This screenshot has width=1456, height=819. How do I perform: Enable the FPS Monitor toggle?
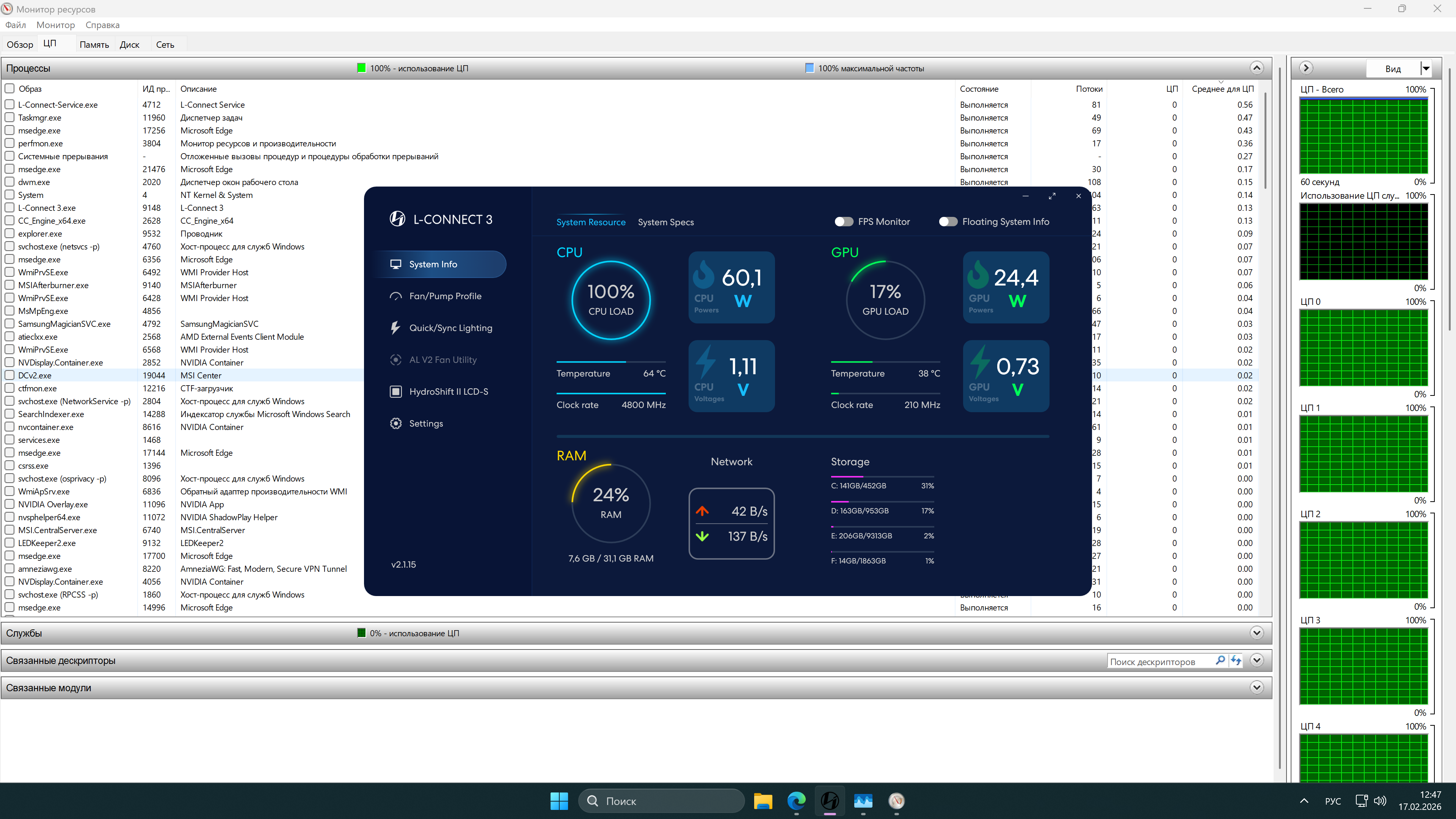844,221
